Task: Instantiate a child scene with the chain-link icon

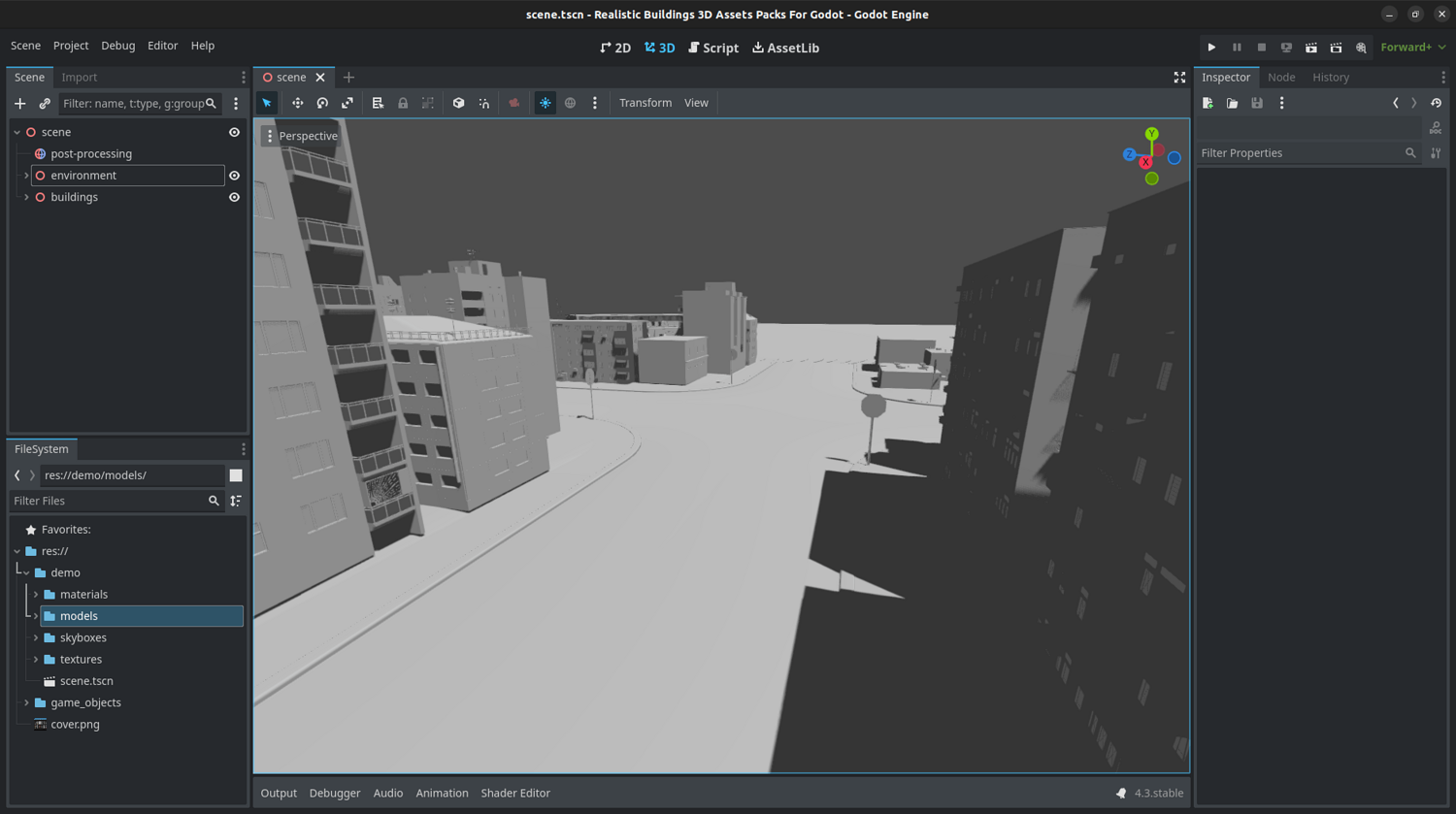Action: pos(45,104)
